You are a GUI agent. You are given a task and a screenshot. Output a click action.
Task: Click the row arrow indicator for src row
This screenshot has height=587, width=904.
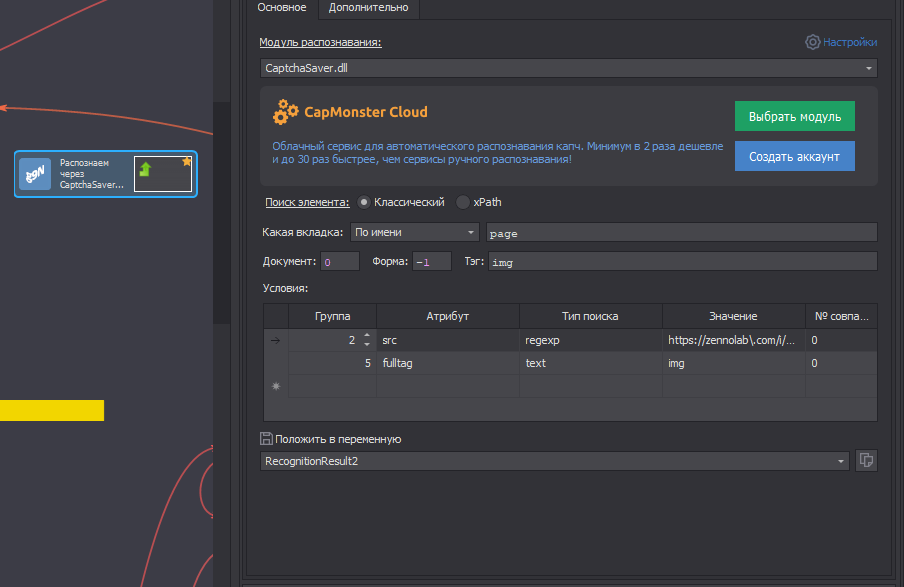pyautogui.click(x=276, y=340)
